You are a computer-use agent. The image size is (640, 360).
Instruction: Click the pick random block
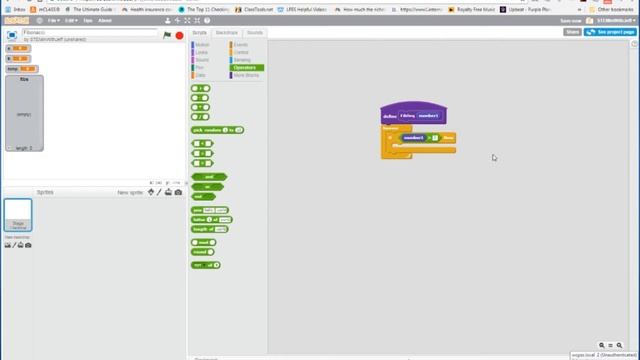point(217,130)
